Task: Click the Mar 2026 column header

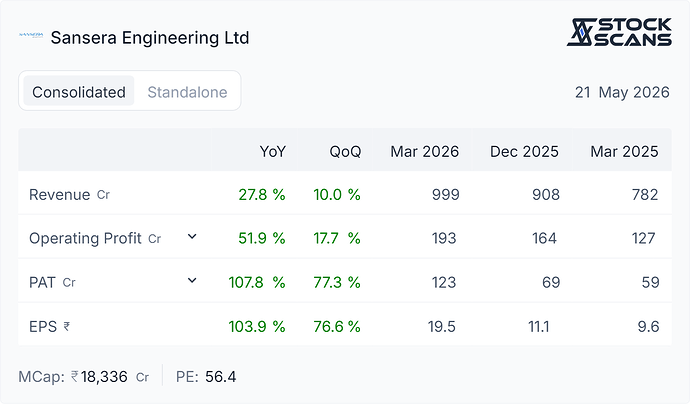Action: (x=425, y=151)
